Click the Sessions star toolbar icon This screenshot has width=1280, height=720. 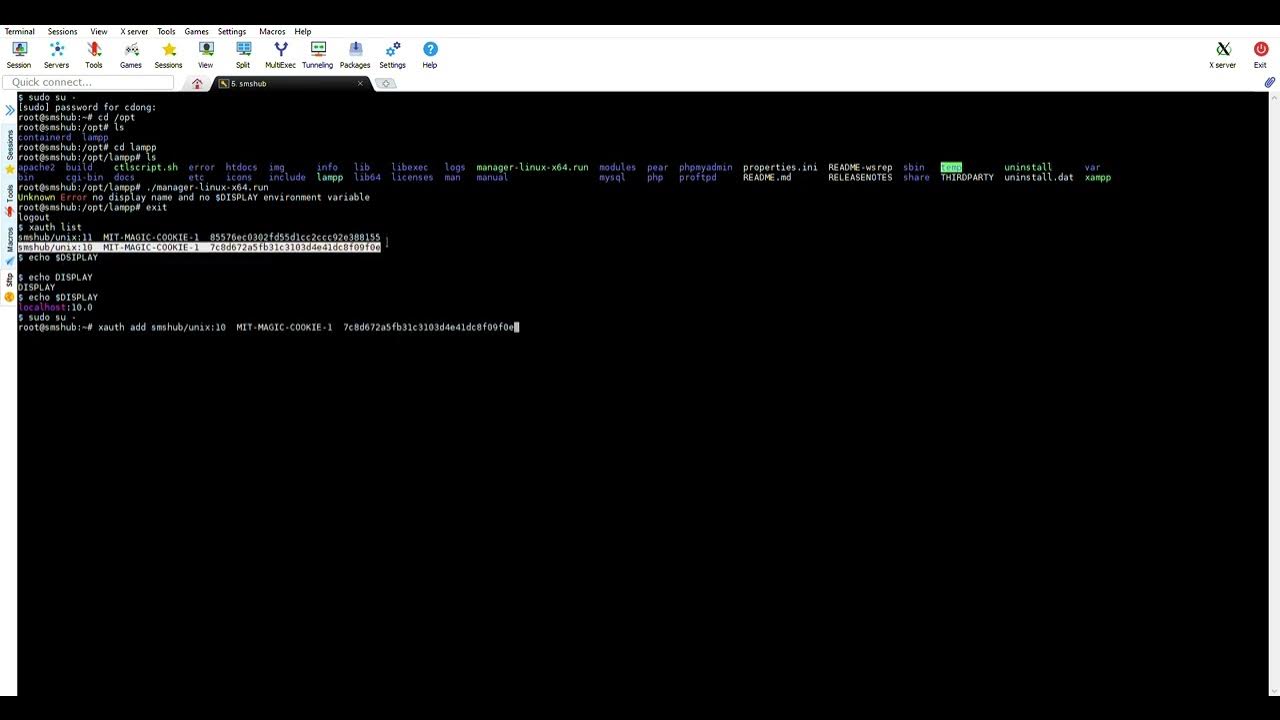168,55
